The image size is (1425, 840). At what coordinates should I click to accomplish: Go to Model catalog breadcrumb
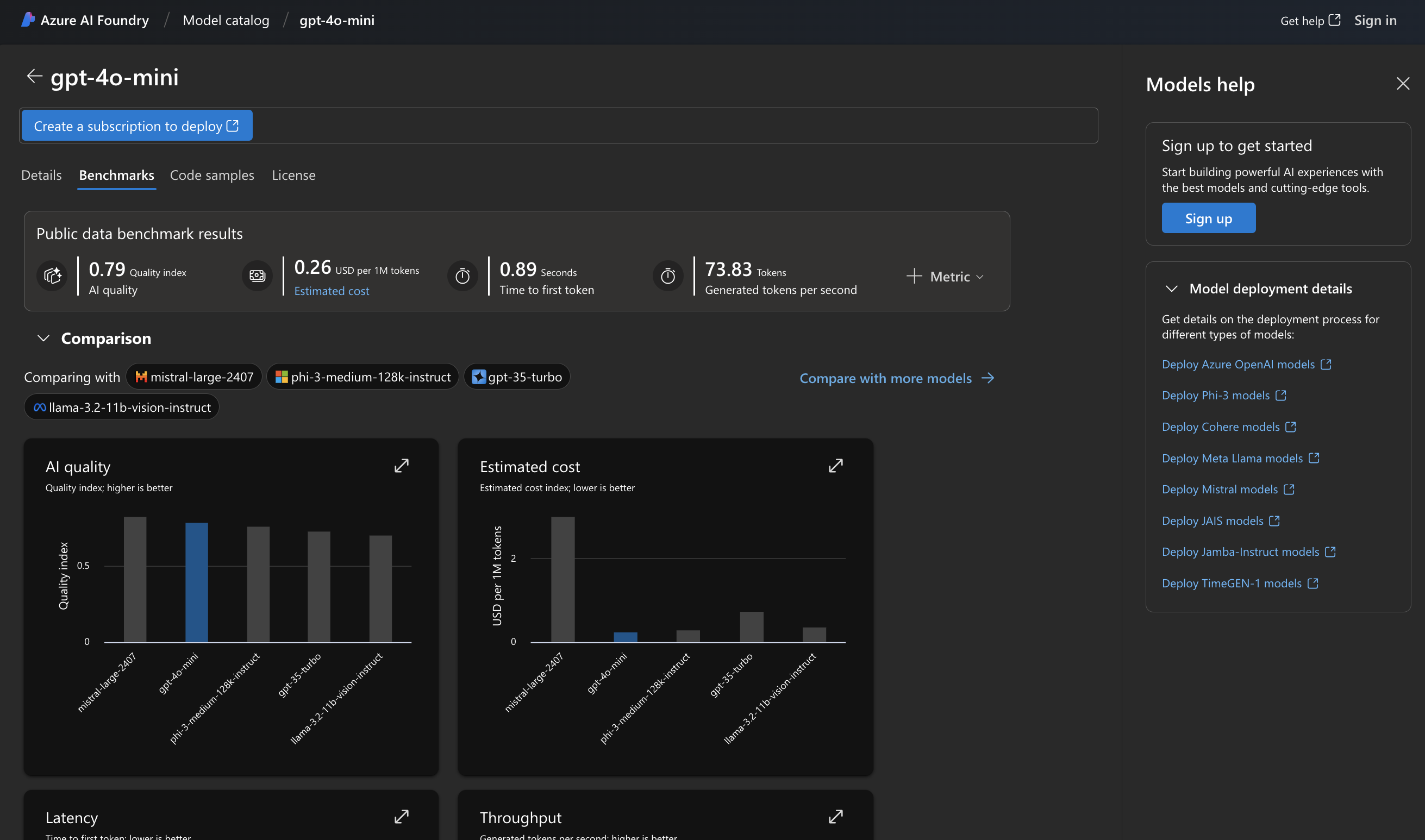pos(226,21)
